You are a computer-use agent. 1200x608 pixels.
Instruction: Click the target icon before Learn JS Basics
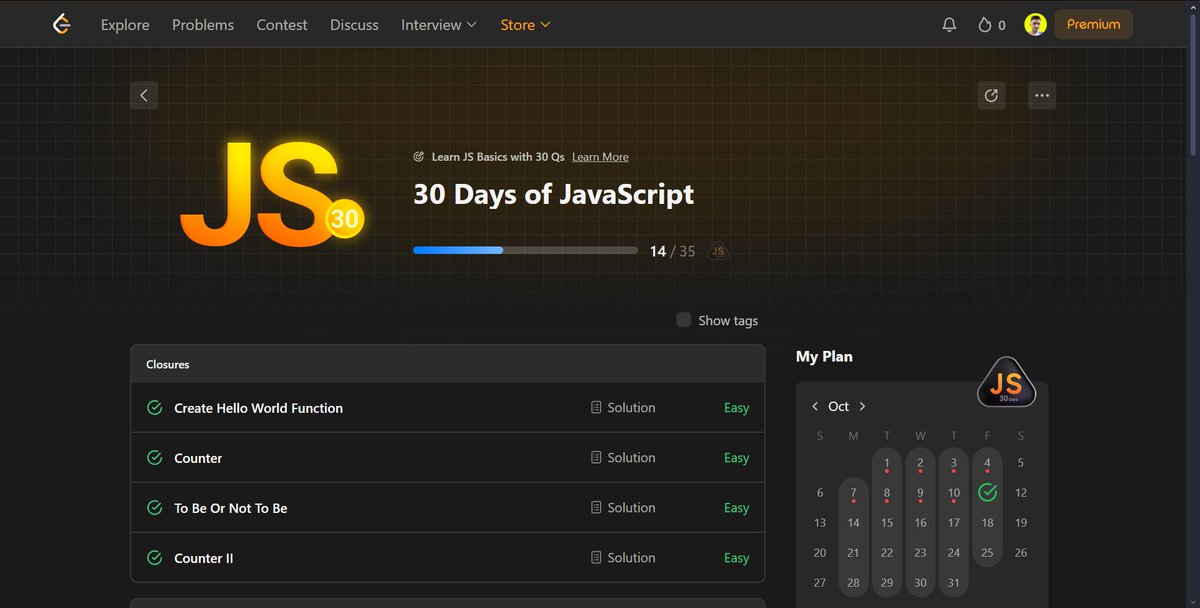click(x=419, y=157)
